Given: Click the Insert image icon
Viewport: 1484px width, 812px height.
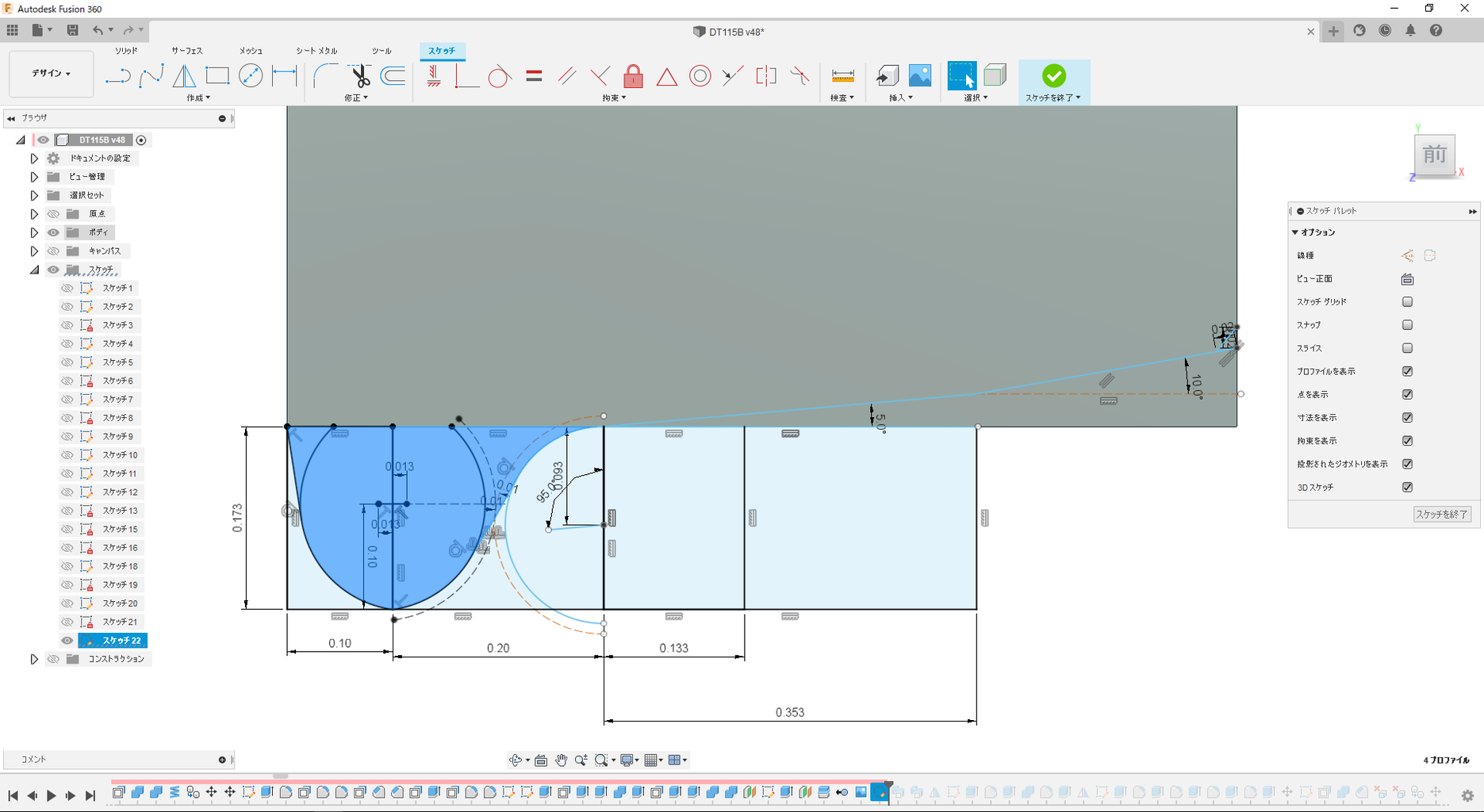Looking at the screenshot, I should tap(919, 76).
